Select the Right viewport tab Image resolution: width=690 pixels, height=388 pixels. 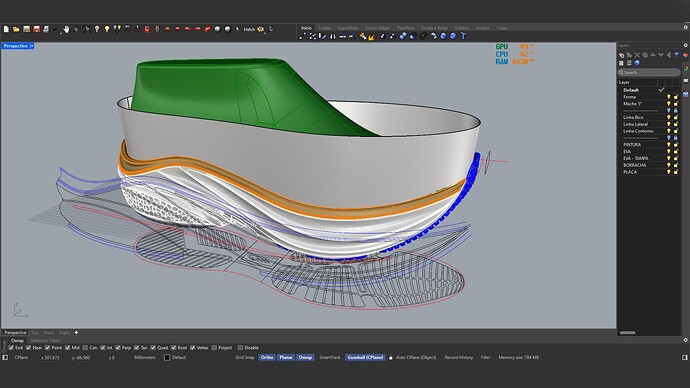(x=64, y=333)
